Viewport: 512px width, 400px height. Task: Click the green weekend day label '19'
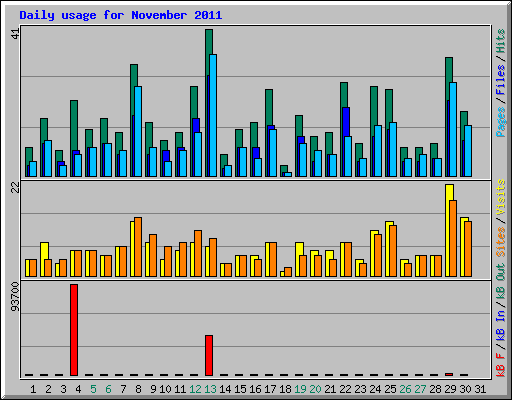click(300, 389)
